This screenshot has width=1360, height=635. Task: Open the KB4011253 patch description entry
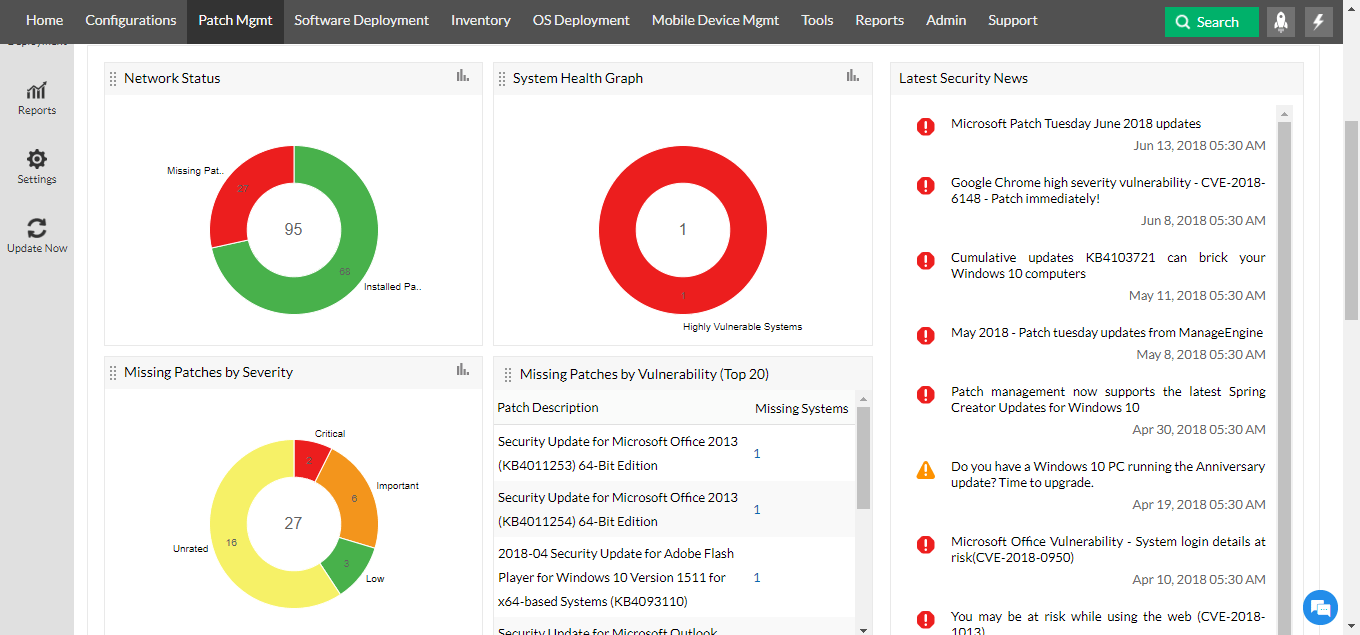point(616,453)
